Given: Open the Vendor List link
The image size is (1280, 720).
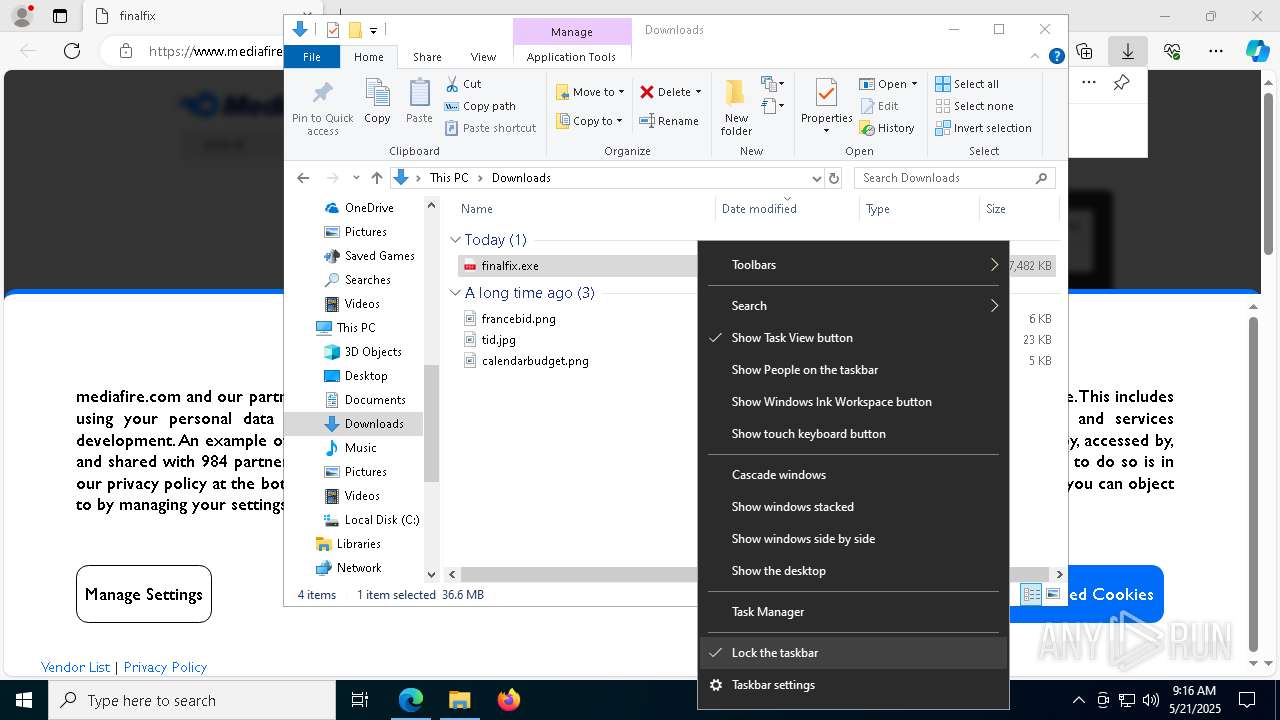Looking at the screenshot, I should (x=75, y=667).
